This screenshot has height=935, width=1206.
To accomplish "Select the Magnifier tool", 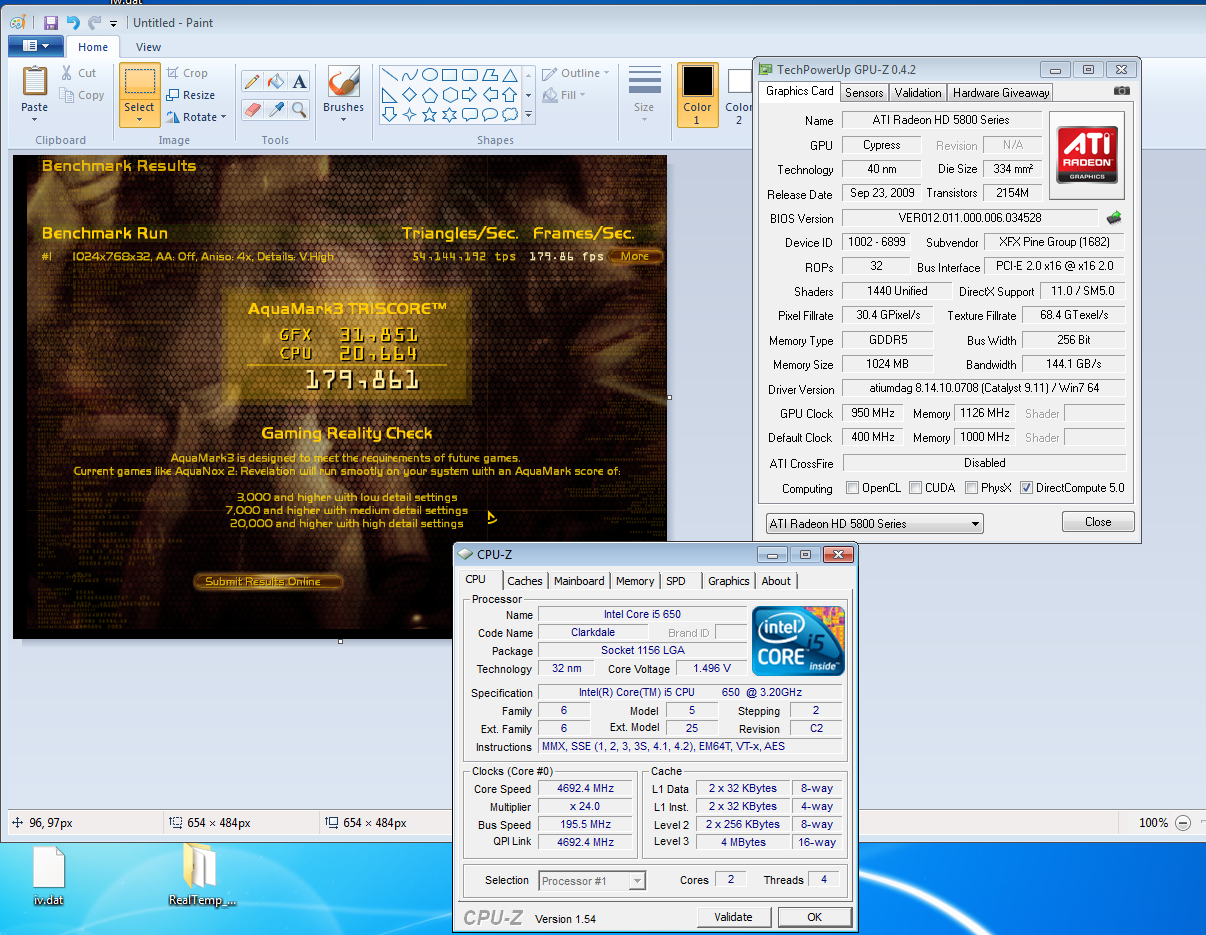I will point(299,109).
